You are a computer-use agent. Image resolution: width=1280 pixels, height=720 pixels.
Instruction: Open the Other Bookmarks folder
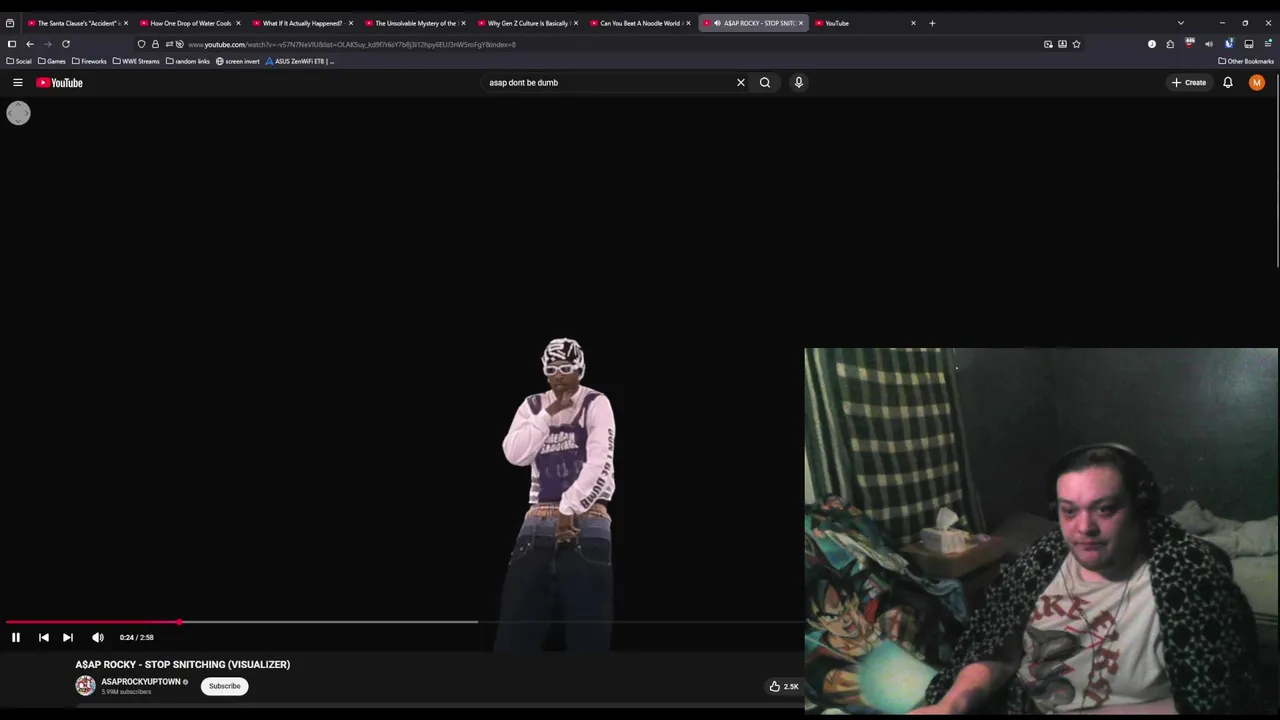[1246, 61]
